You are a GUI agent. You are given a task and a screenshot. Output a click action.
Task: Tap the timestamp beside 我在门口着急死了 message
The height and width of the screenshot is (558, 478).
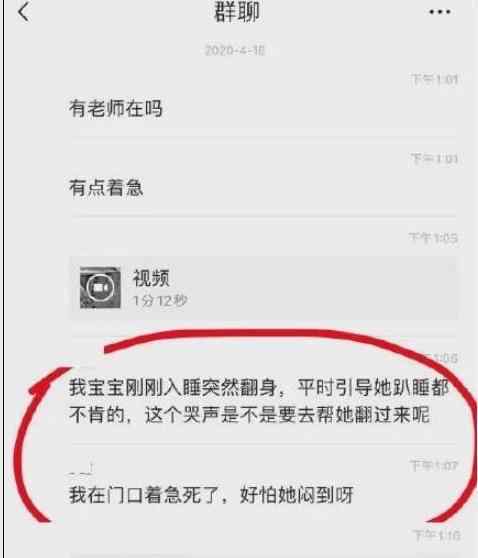point(434,465)
